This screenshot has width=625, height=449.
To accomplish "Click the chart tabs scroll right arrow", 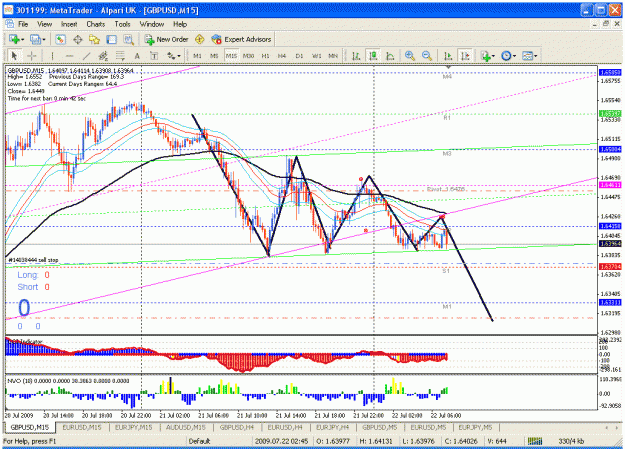I will point(617,427).
